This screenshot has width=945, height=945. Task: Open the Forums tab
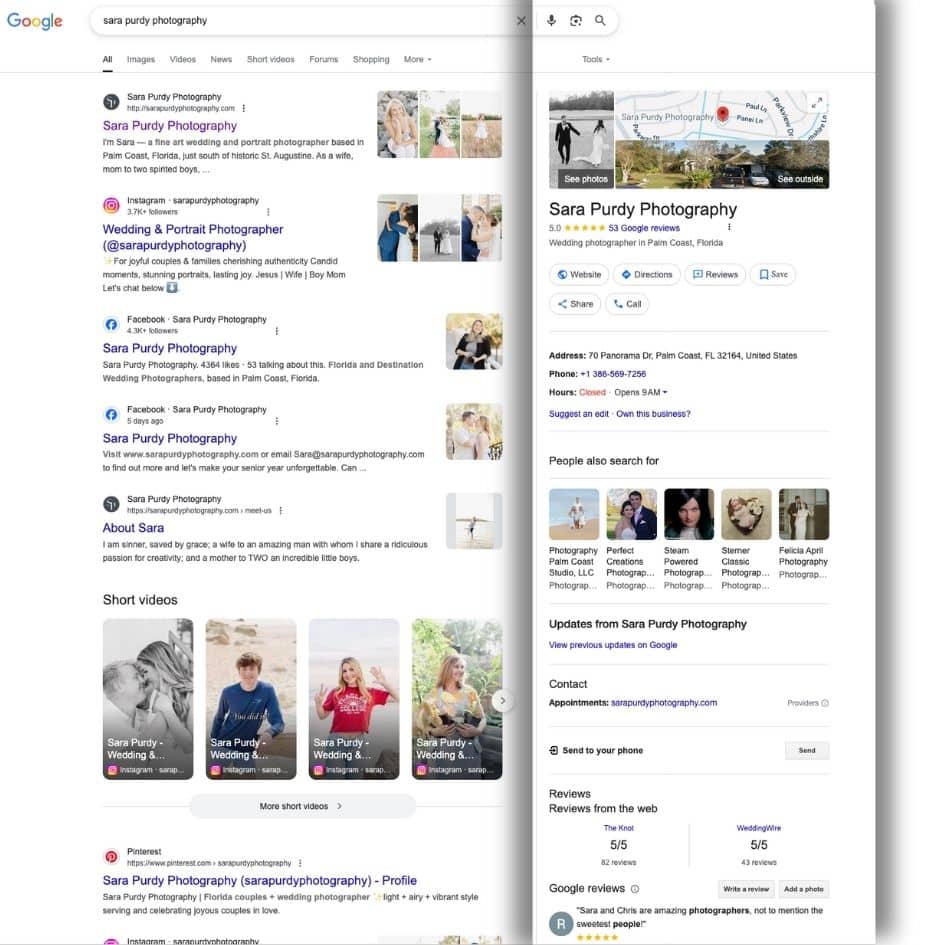click(324, 59)
